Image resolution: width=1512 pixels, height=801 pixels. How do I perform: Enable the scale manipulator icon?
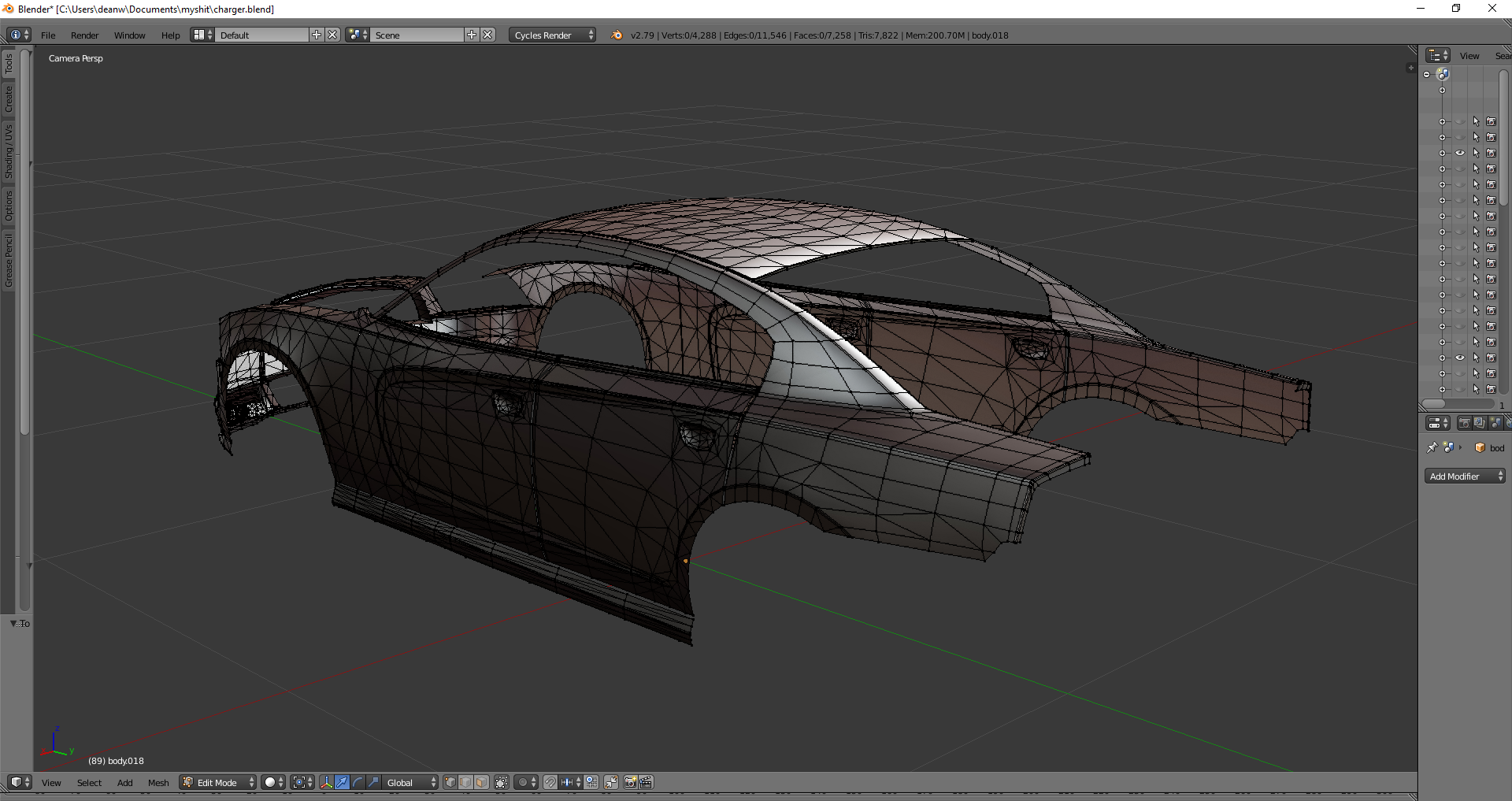point(373,782)
